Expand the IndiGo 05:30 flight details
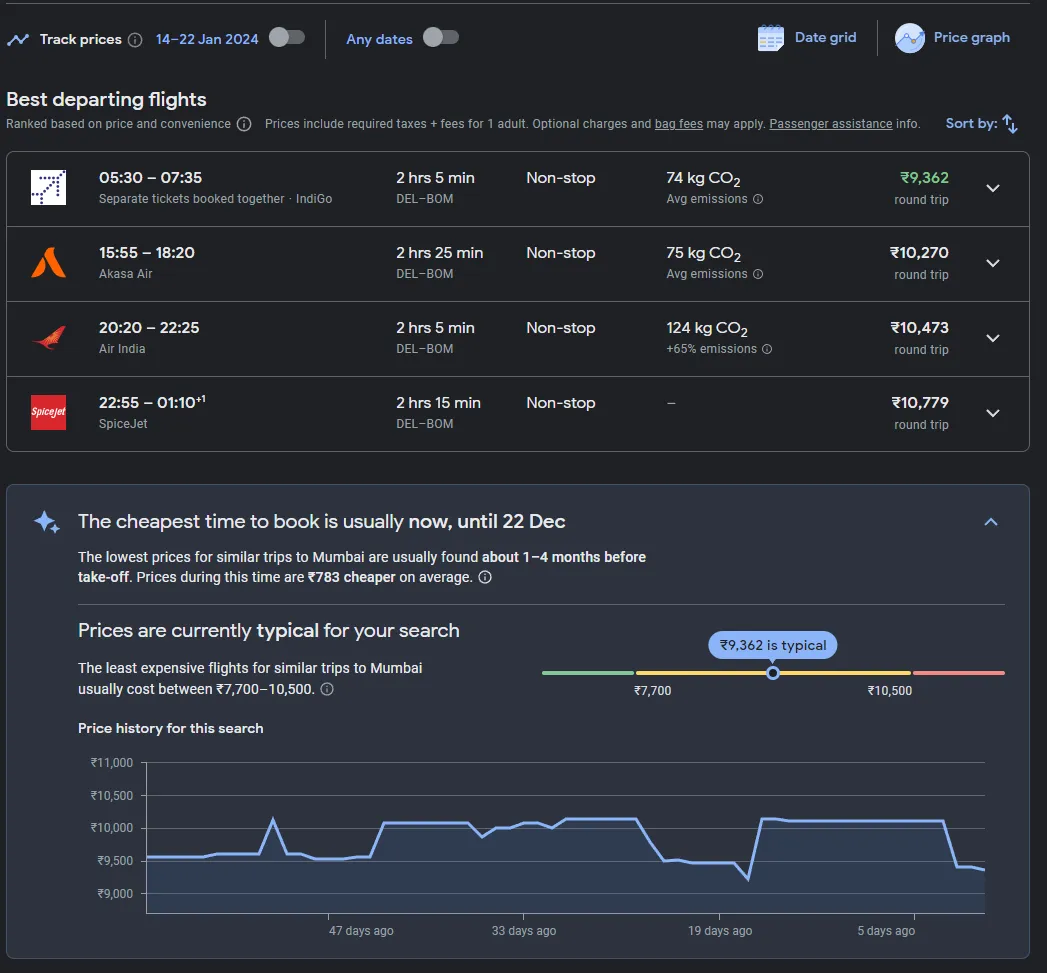Image resolution: width=1047 pixels, height=973 pixels. pos(993,188)
